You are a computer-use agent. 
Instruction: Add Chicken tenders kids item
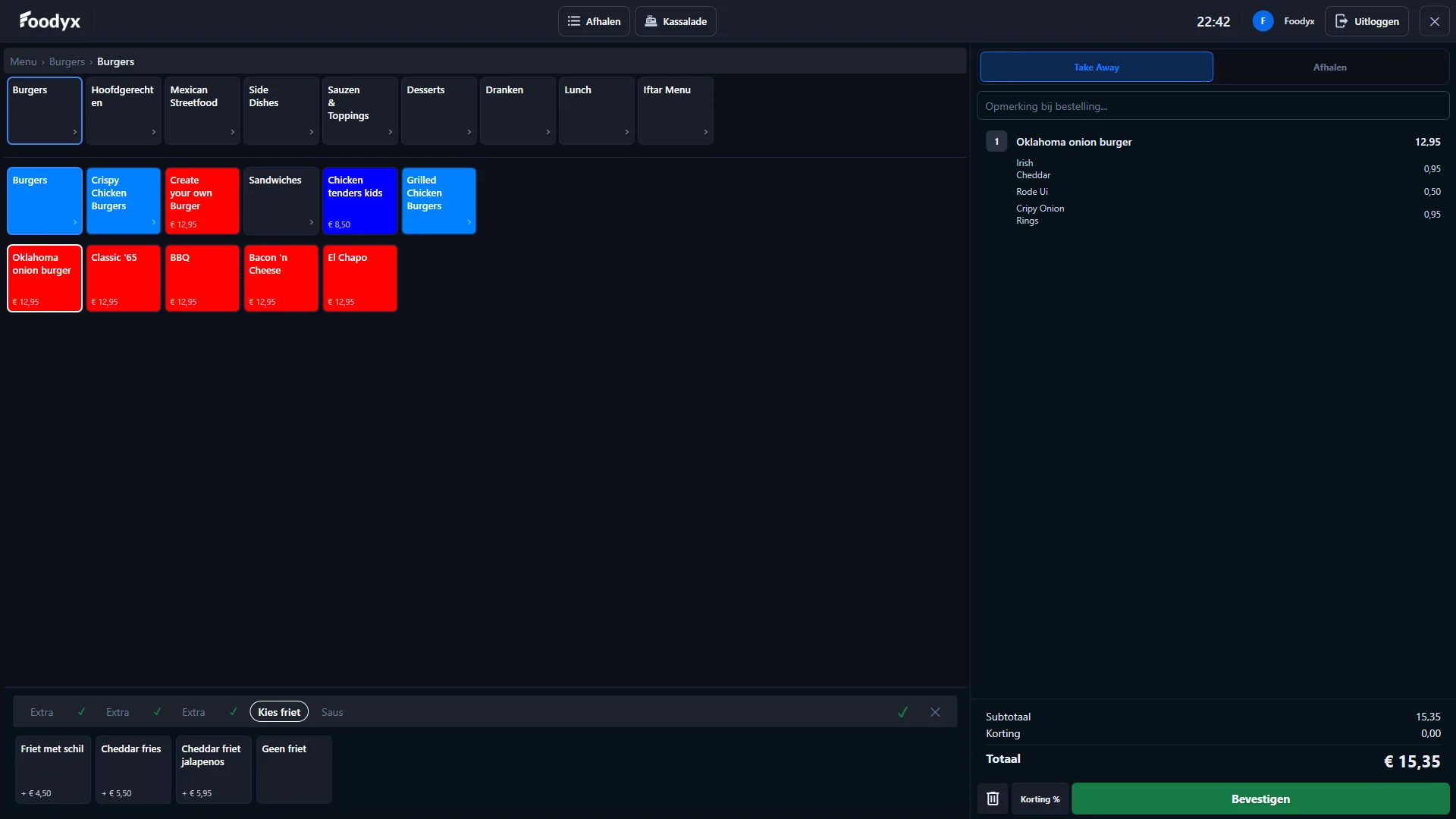(360, 201)
